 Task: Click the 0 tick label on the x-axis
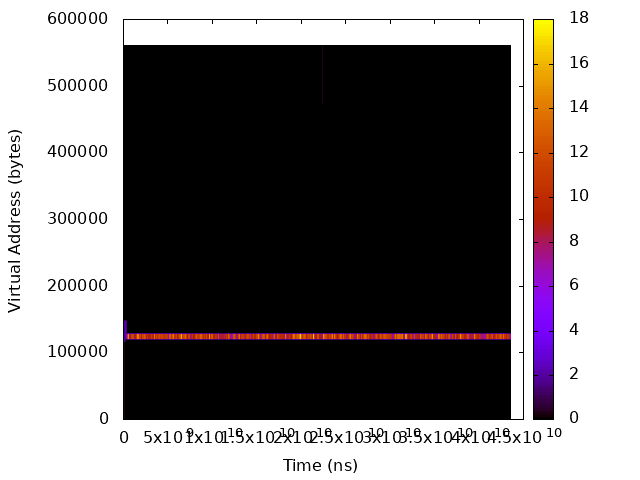(124, 437)
